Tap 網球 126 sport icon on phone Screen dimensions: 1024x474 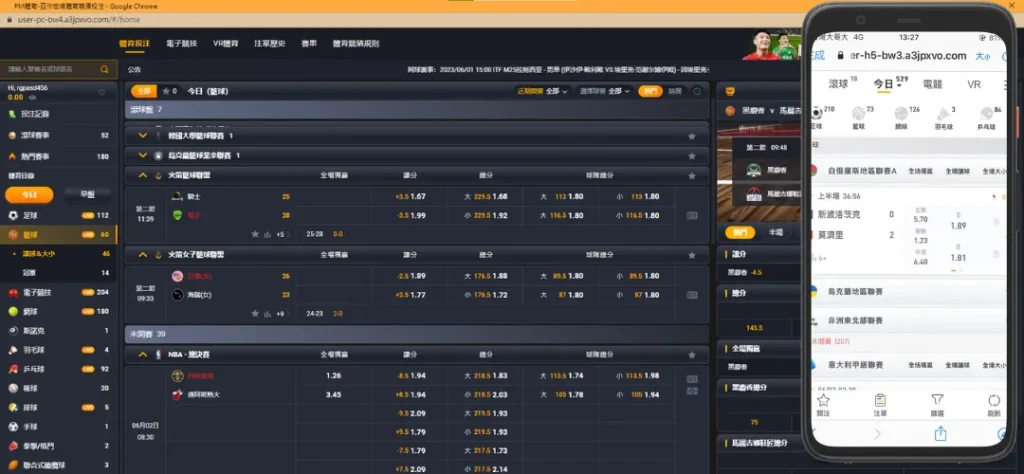(901, 114)
